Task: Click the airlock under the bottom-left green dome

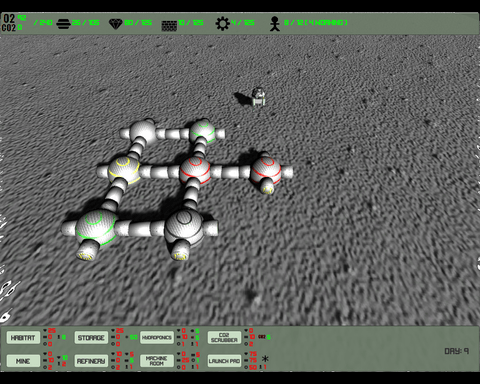Action: tap(88, 251)
